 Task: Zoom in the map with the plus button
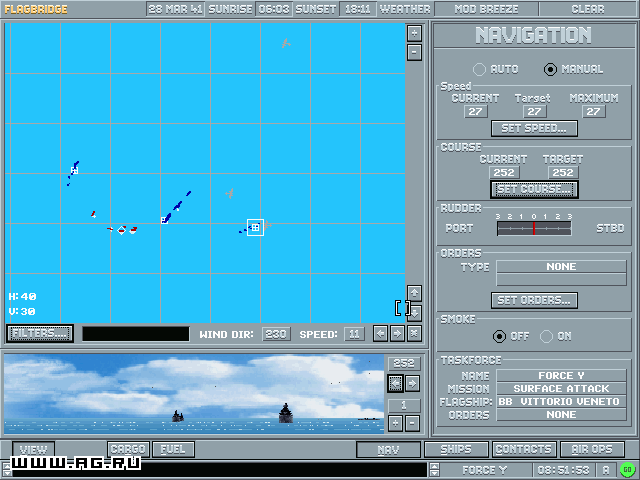414,33
